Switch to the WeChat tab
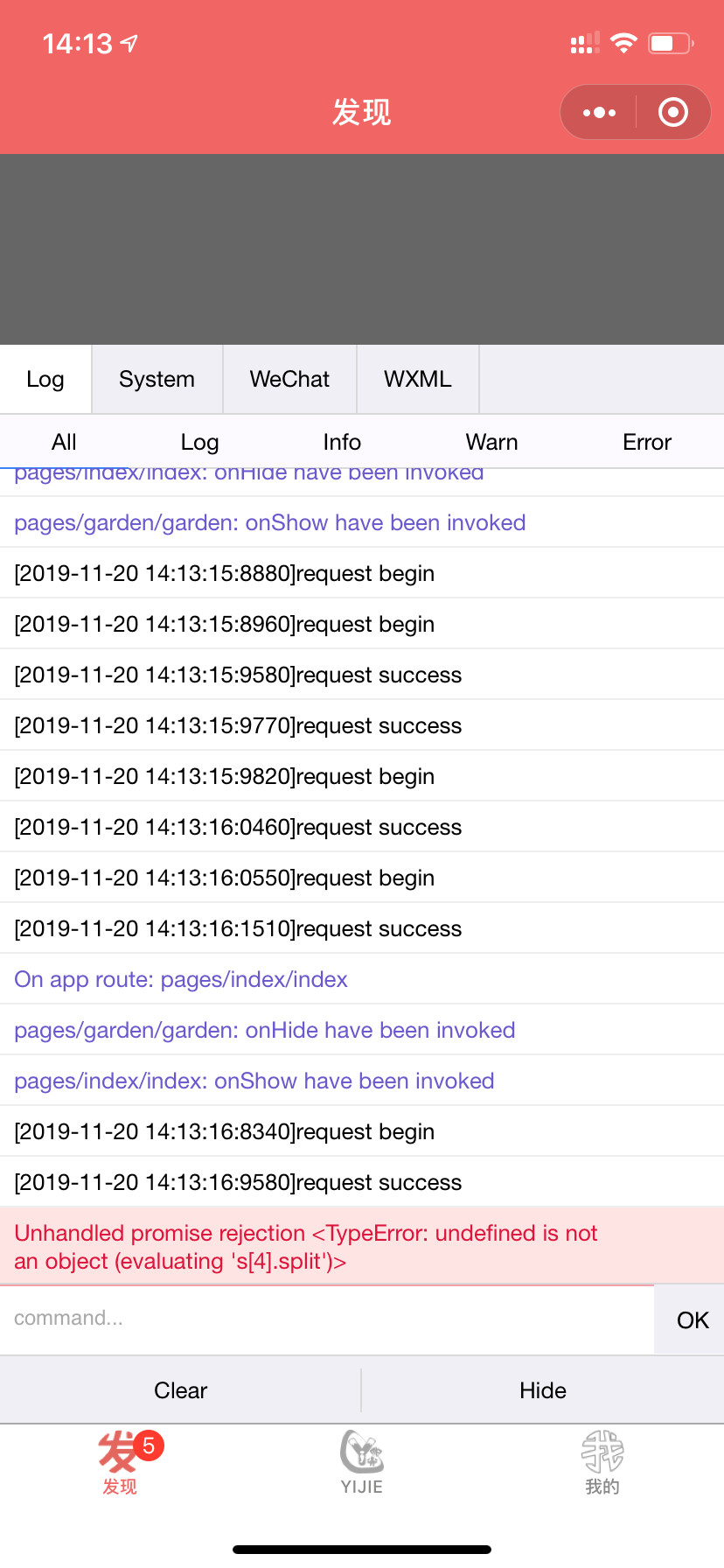The width and height of the screenshot is (724, 1568). click(289, 379)
